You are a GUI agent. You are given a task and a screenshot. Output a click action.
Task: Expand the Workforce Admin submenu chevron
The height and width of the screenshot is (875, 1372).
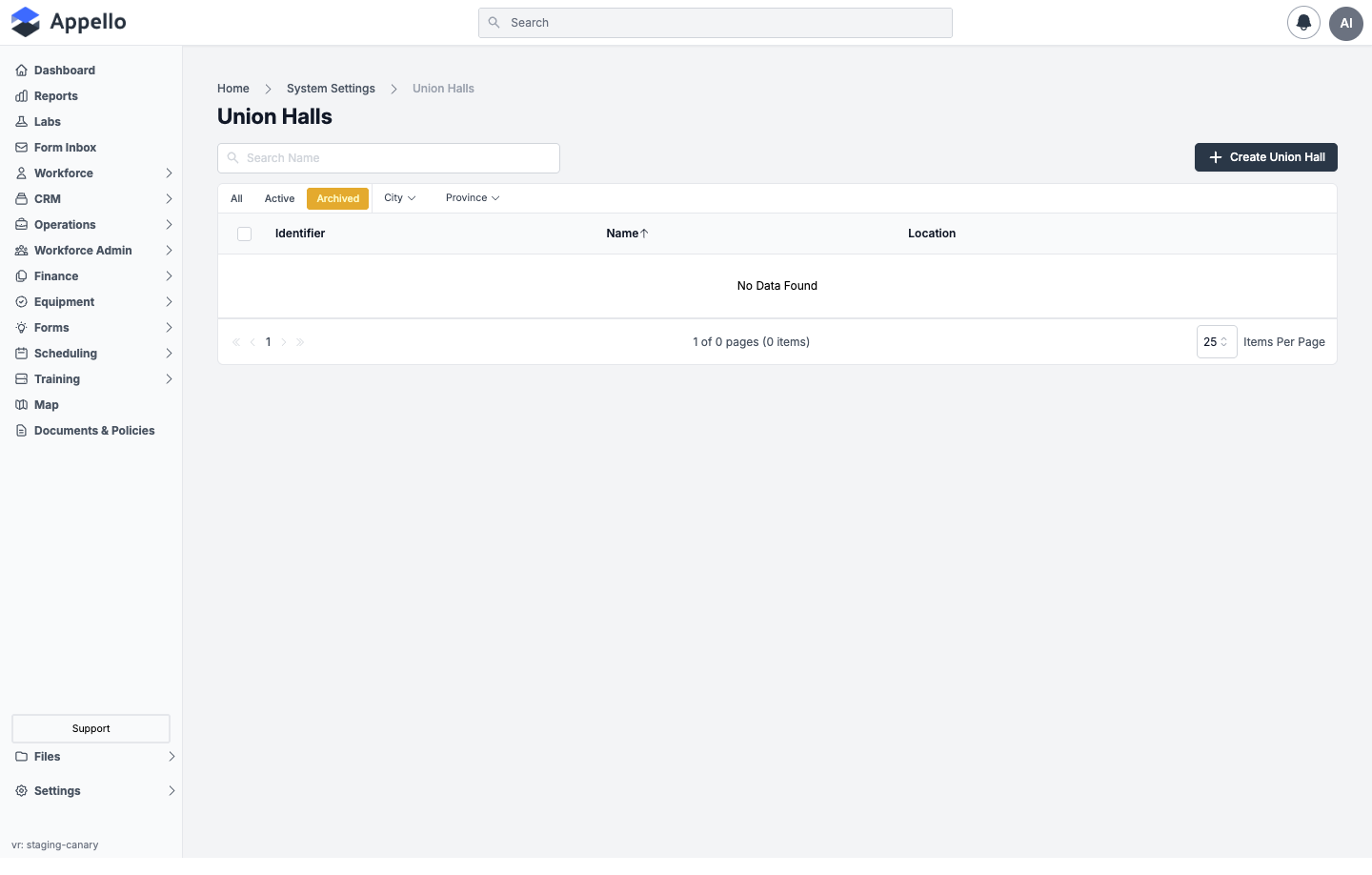169,251
